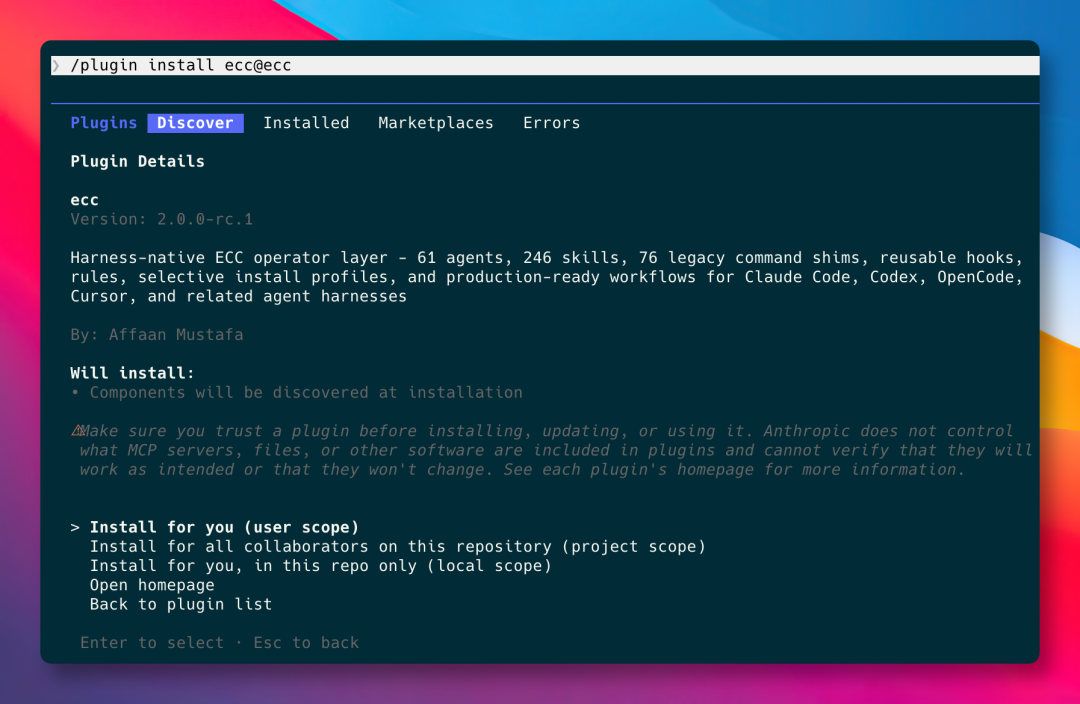Viewport: 1080px width, 704px height.
Task: Click the Enter to select hint
Action: coord(152,643)
